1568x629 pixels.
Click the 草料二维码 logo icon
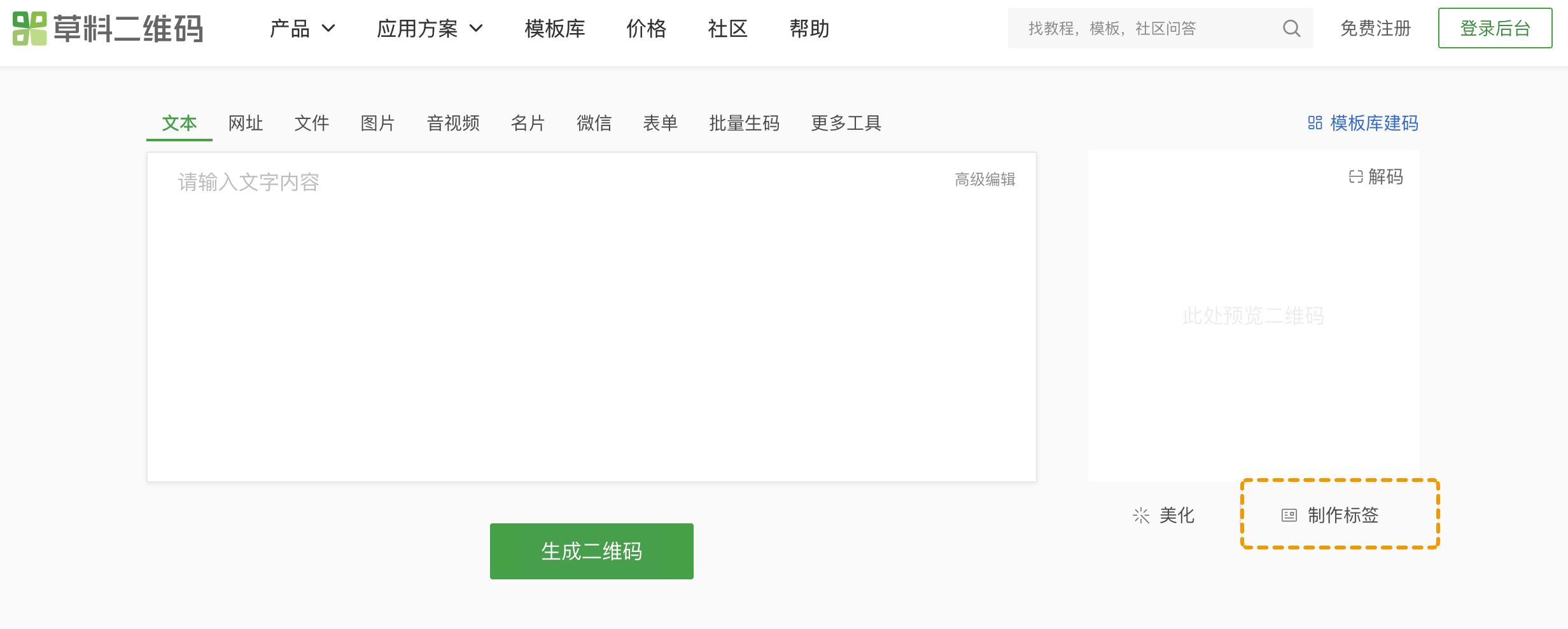29,28
